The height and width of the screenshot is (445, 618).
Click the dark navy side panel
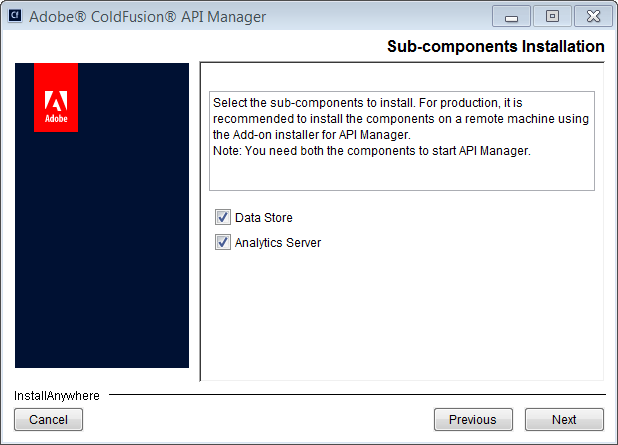pyautogui.click(x=102, y=250)
